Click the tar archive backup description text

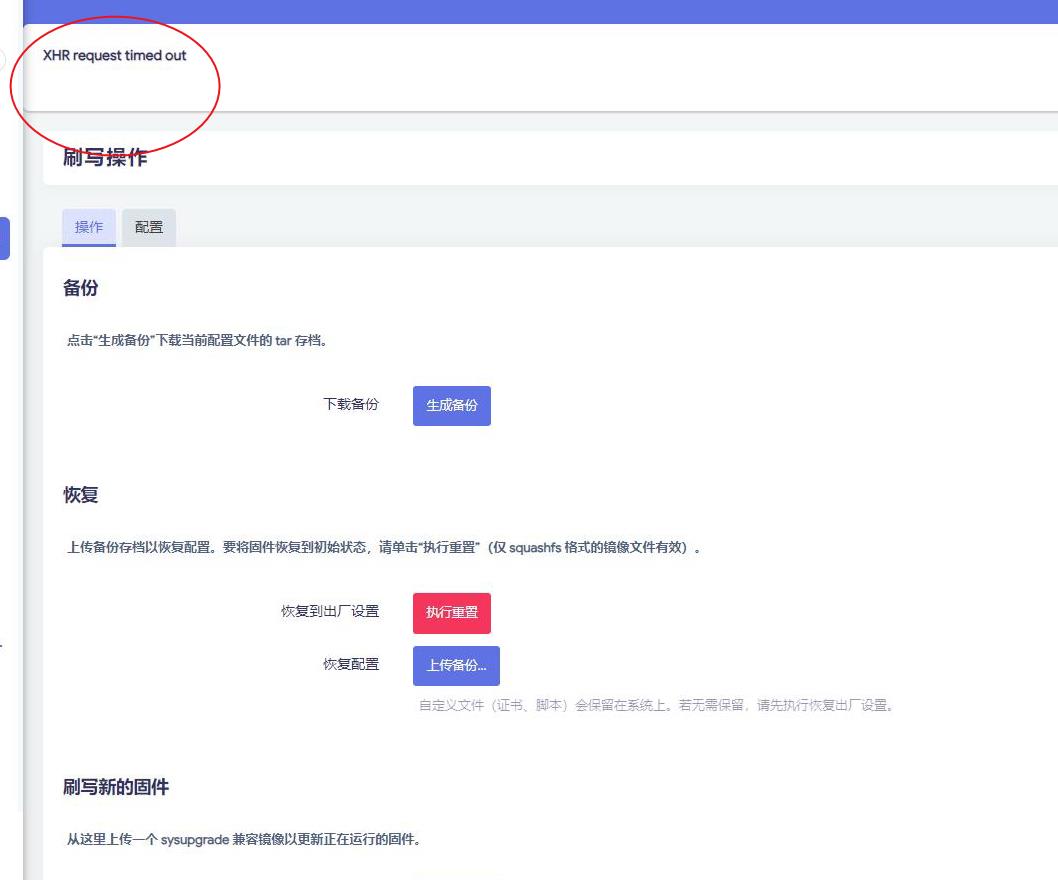point(197,340)
